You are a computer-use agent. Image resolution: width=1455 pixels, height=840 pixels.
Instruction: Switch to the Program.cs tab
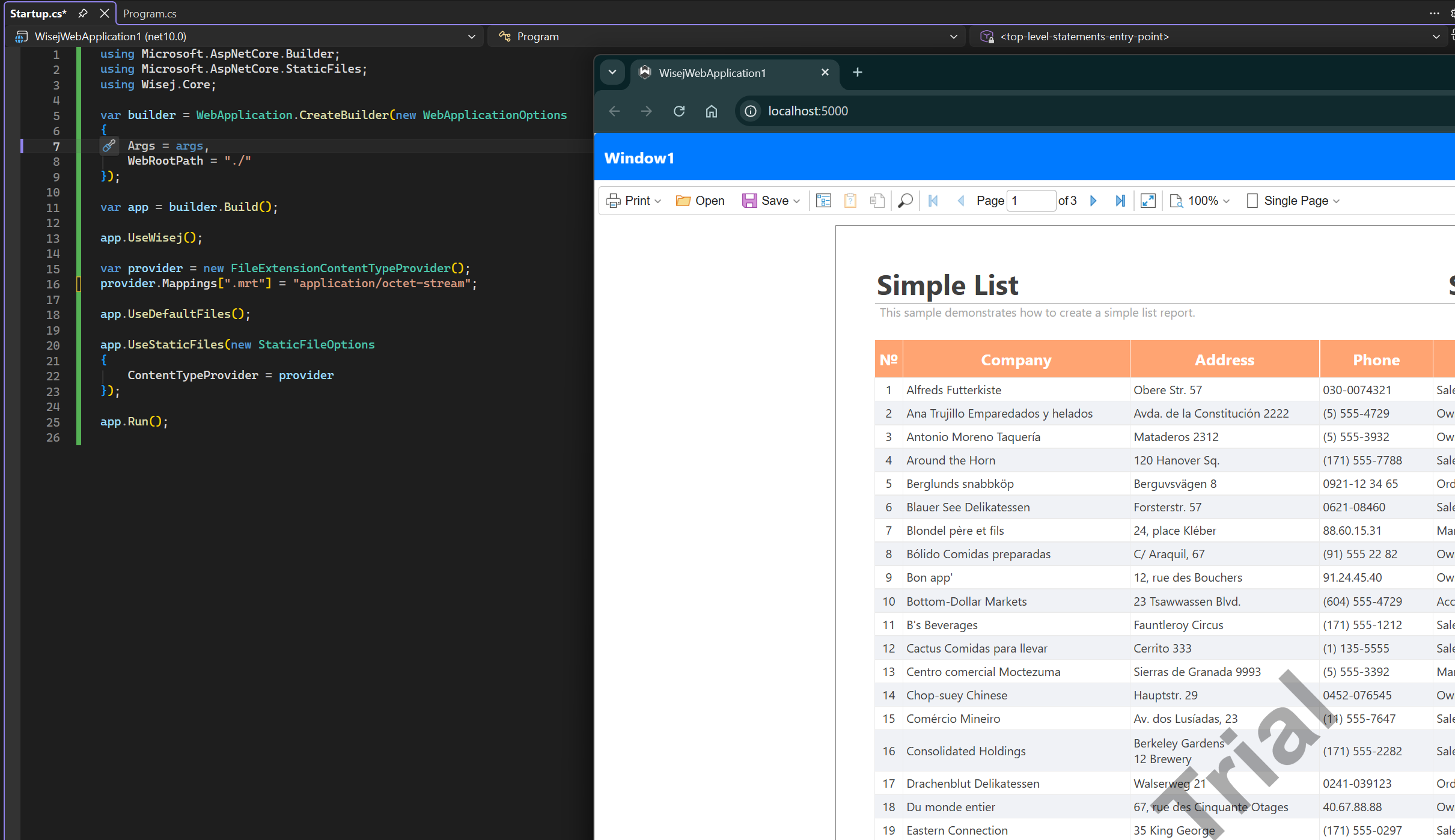coord(149,13)
